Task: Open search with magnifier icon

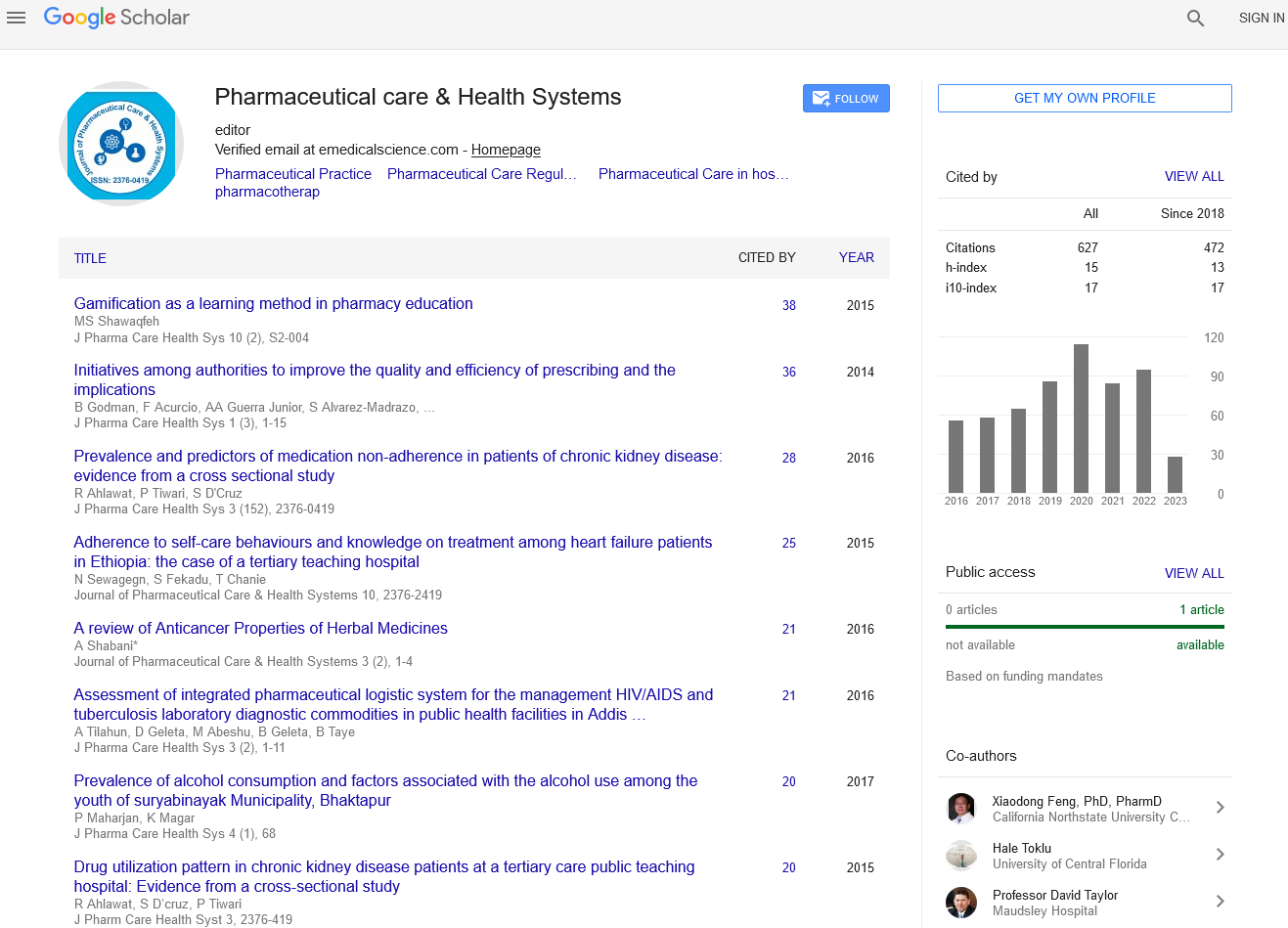Action: [1195, 18]
